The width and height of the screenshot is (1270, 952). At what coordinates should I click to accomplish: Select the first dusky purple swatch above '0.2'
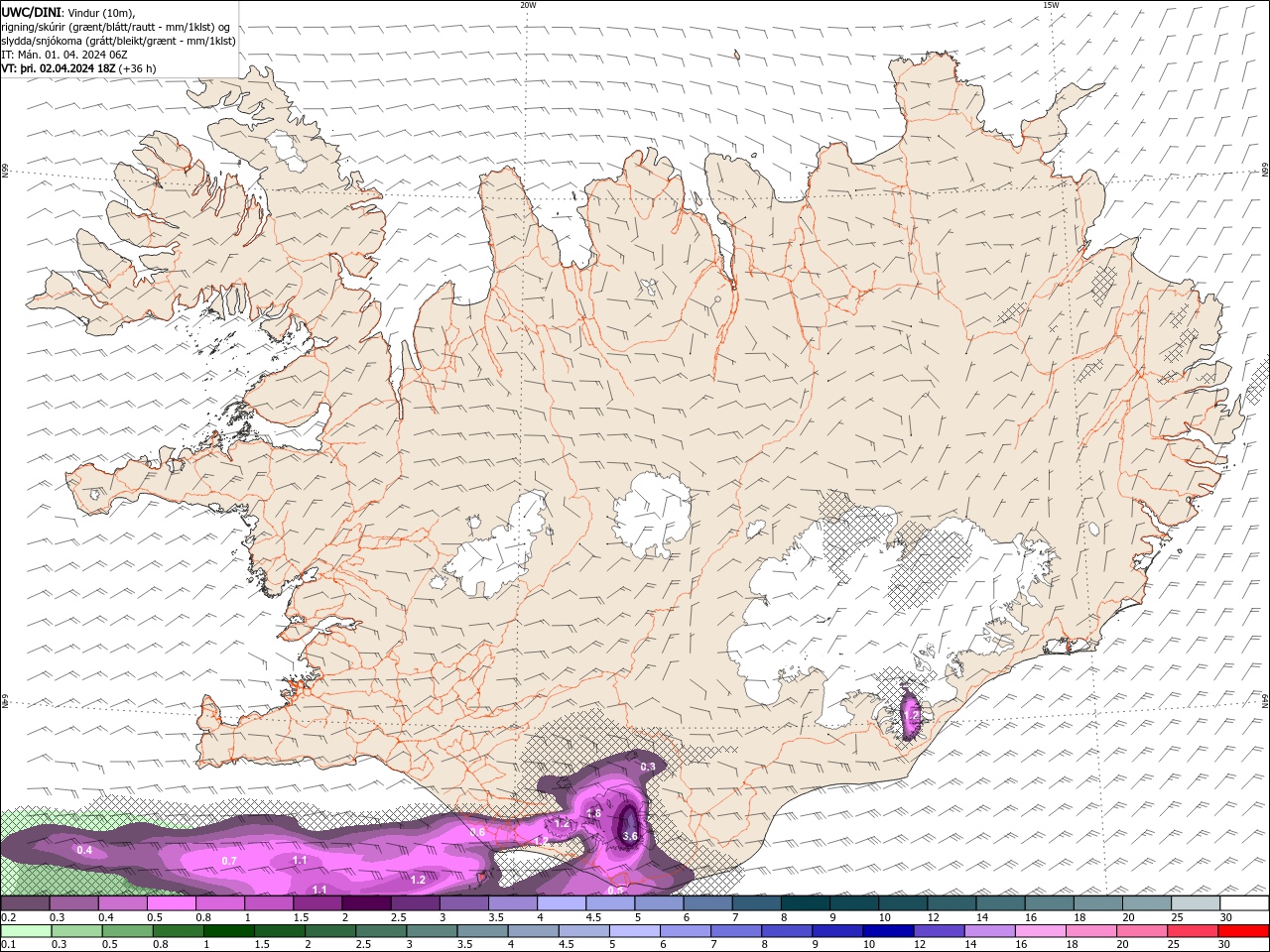click(x=25, y=903)
